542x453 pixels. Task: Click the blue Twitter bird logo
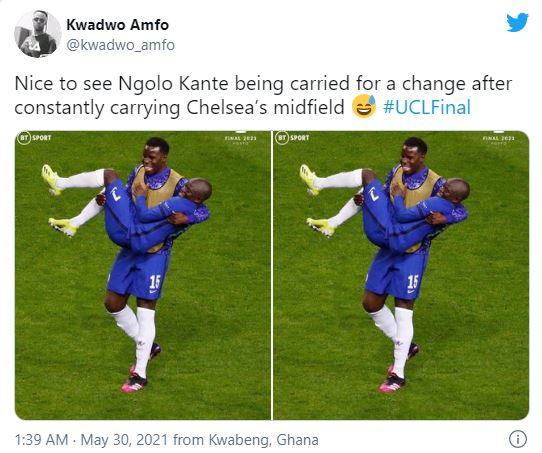click(517, 22)
